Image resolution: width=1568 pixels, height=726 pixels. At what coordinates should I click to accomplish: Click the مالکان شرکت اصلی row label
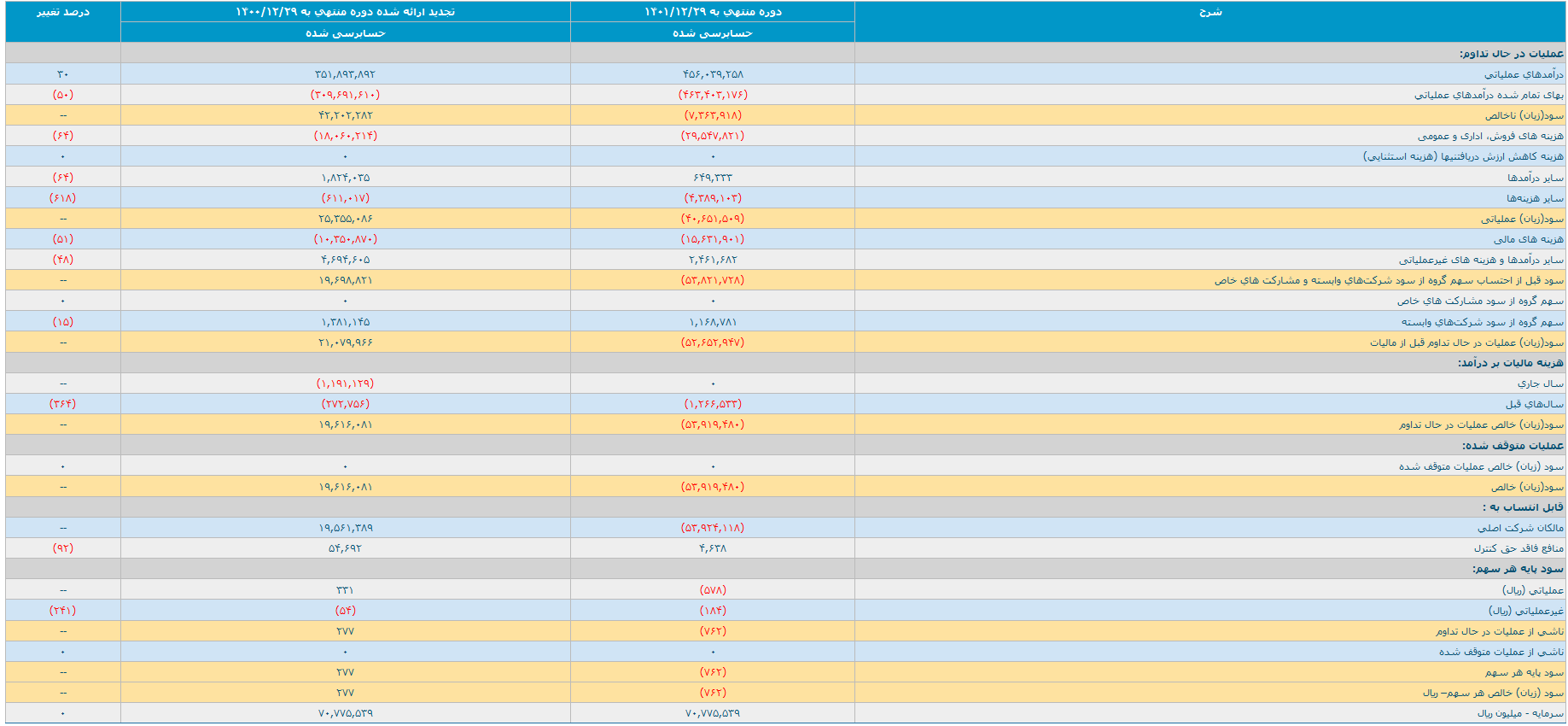(x=1520, y=528)
